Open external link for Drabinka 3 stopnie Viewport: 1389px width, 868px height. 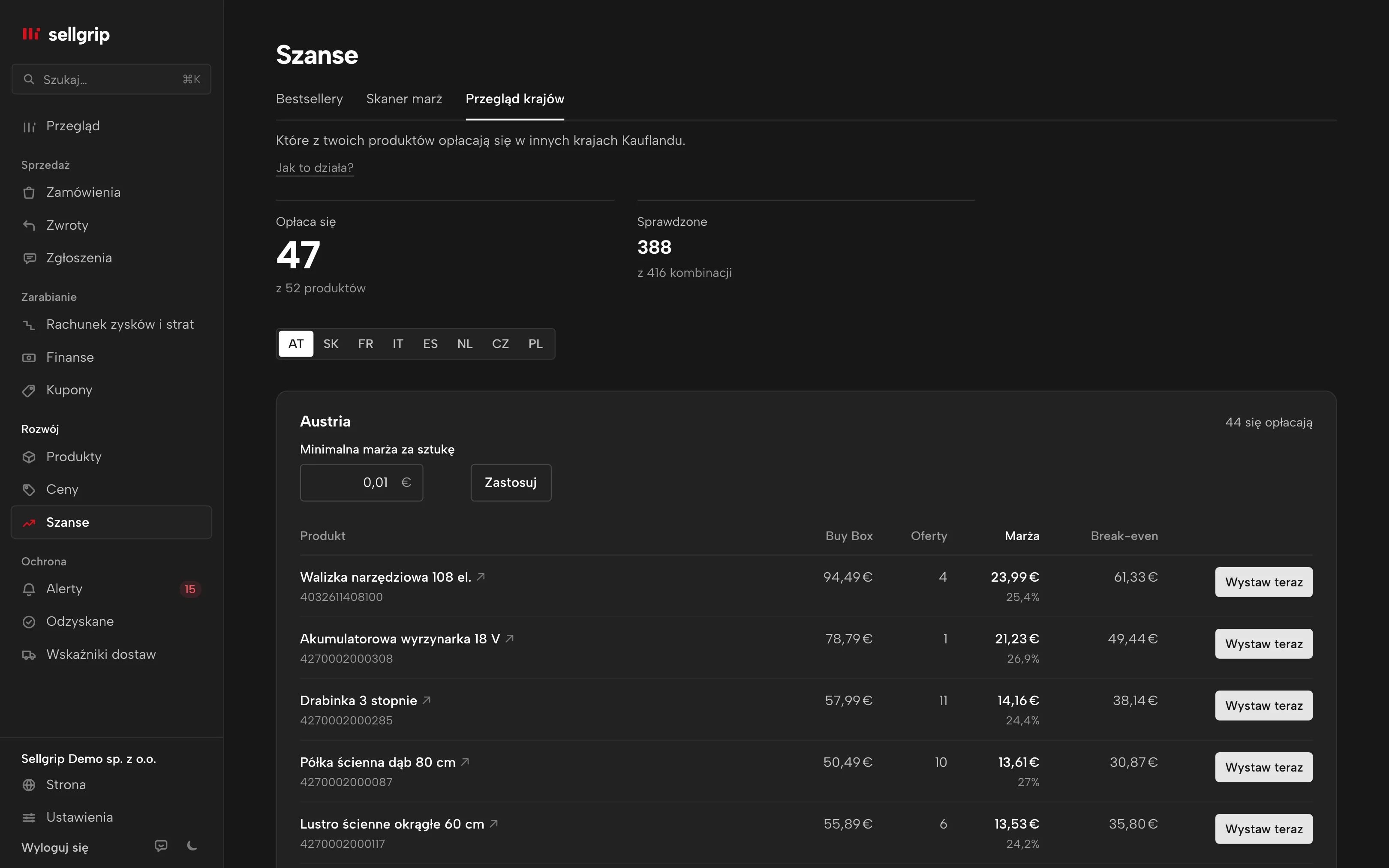(427, 700)
